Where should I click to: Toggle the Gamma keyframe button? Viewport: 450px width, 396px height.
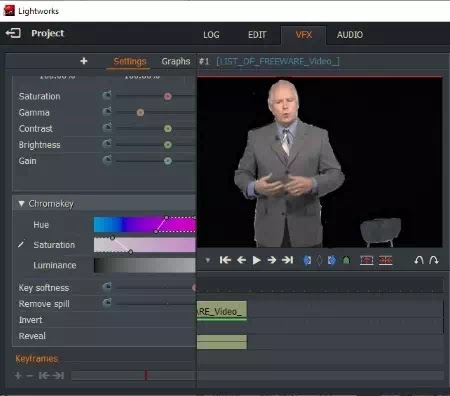click(x=107, y=112)
